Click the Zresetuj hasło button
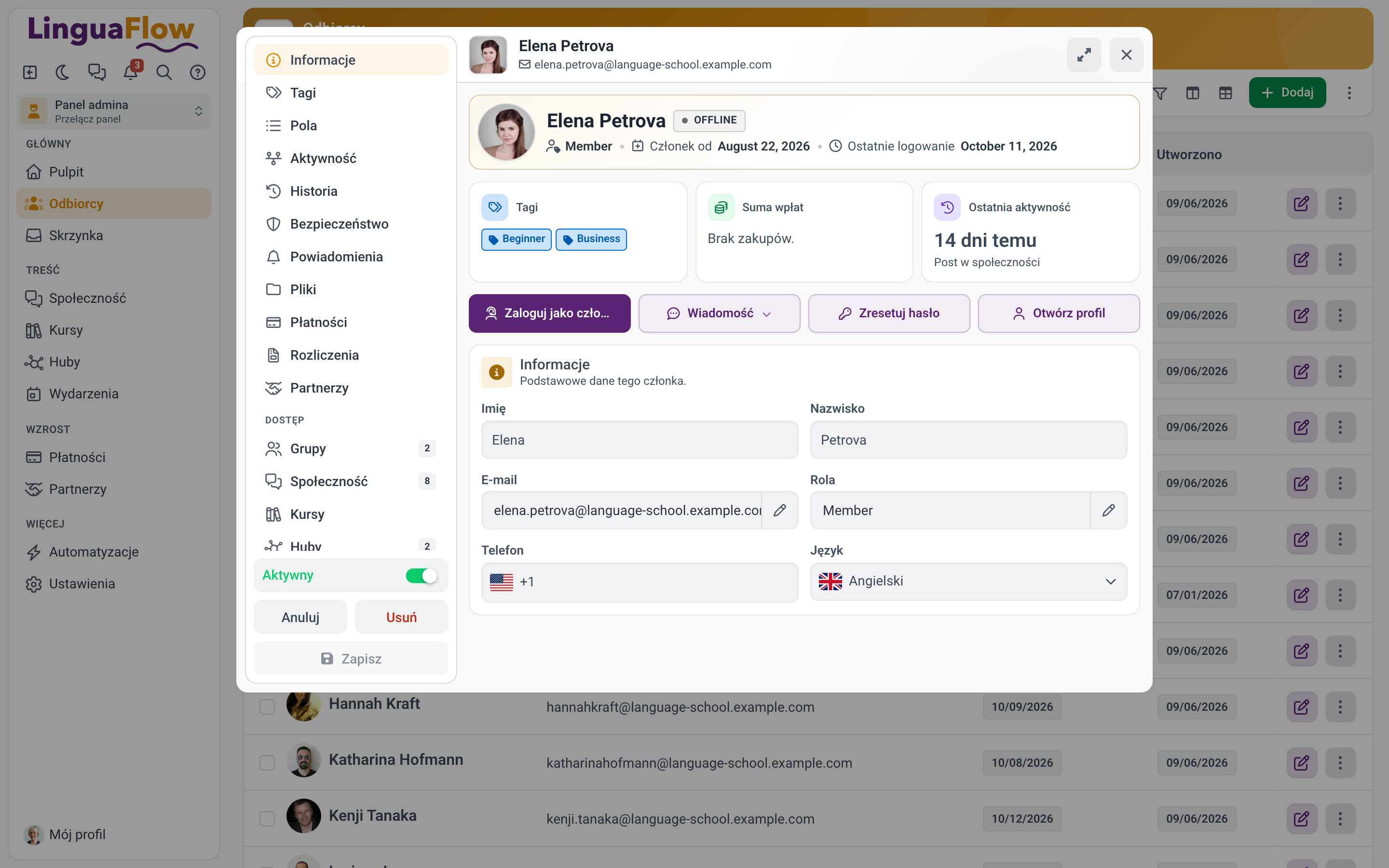The image size is (1389, 868). tap(889, 313)
